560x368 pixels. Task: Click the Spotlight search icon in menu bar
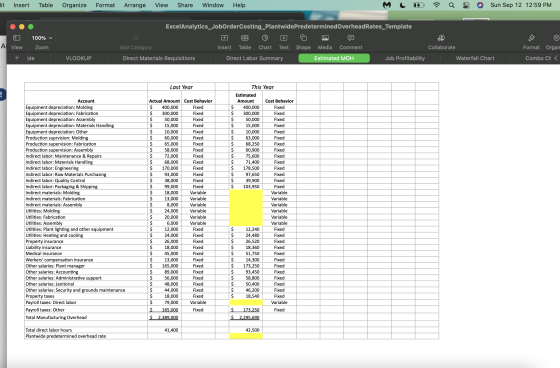[451, 5]
